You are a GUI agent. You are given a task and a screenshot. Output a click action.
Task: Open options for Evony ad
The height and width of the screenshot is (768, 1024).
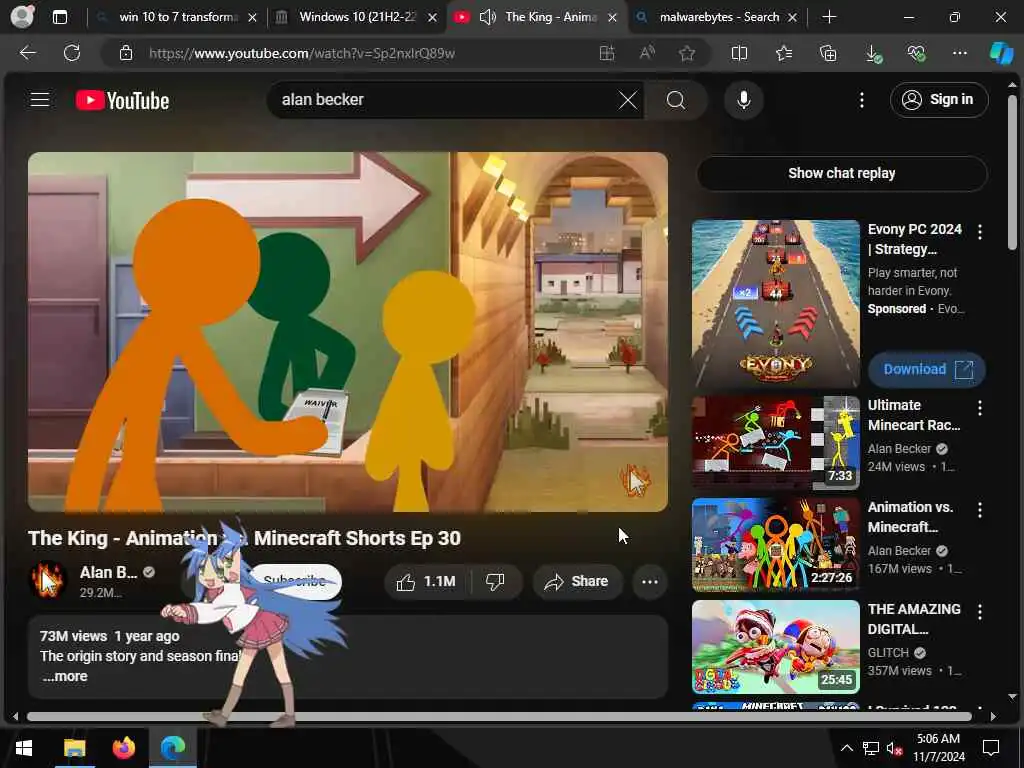980,232
